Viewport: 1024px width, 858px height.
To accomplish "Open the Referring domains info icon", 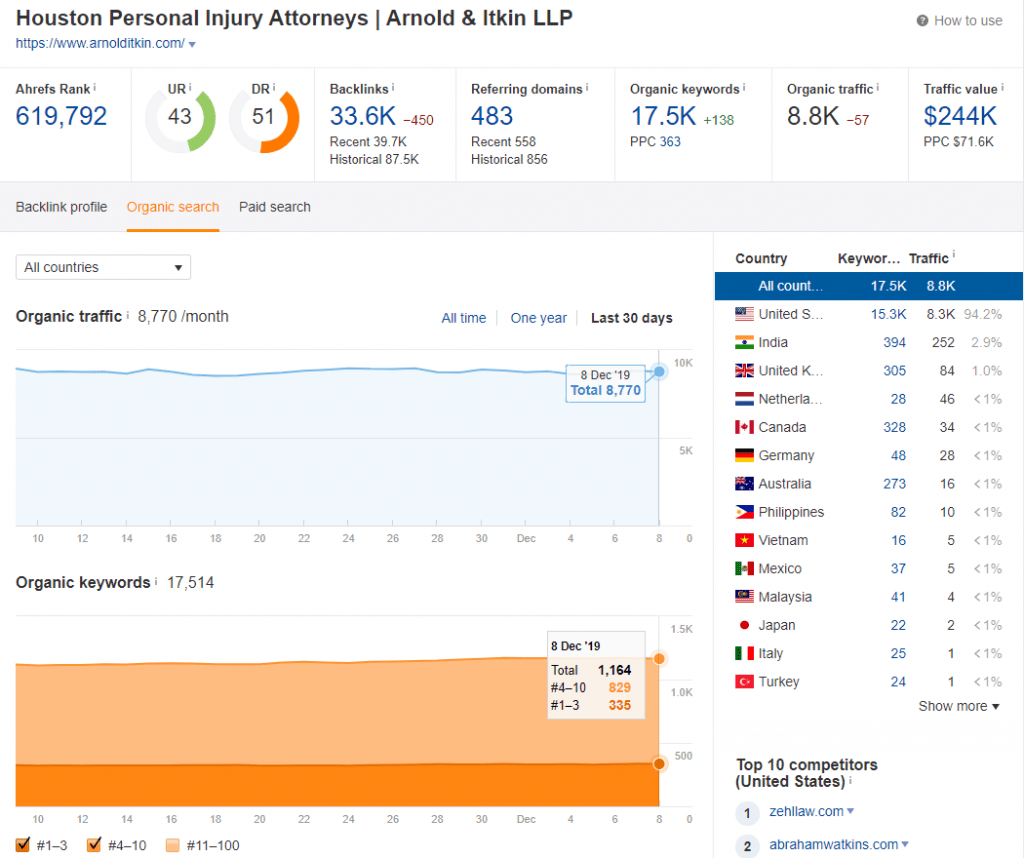I will 586,87.
